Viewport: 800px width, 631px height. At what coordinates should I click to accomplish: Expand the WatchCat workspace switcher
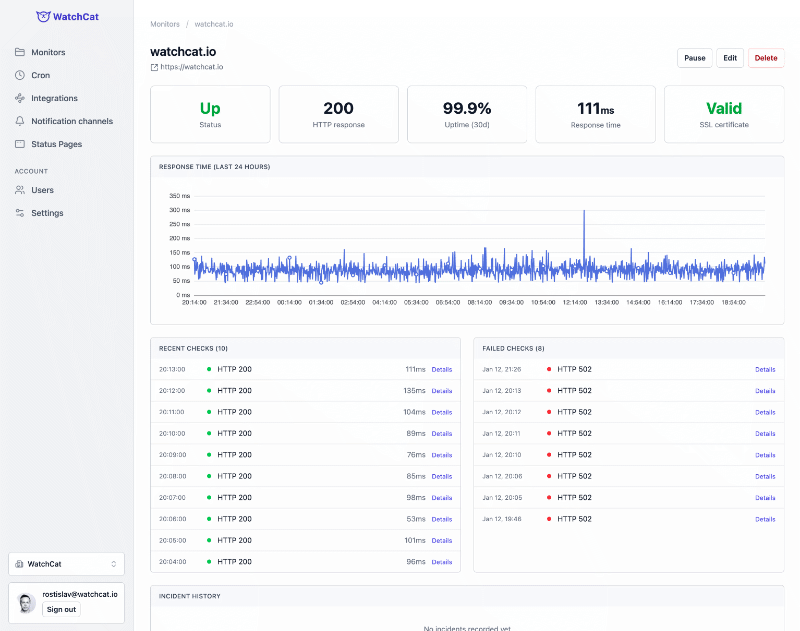[x=66, y=564]
